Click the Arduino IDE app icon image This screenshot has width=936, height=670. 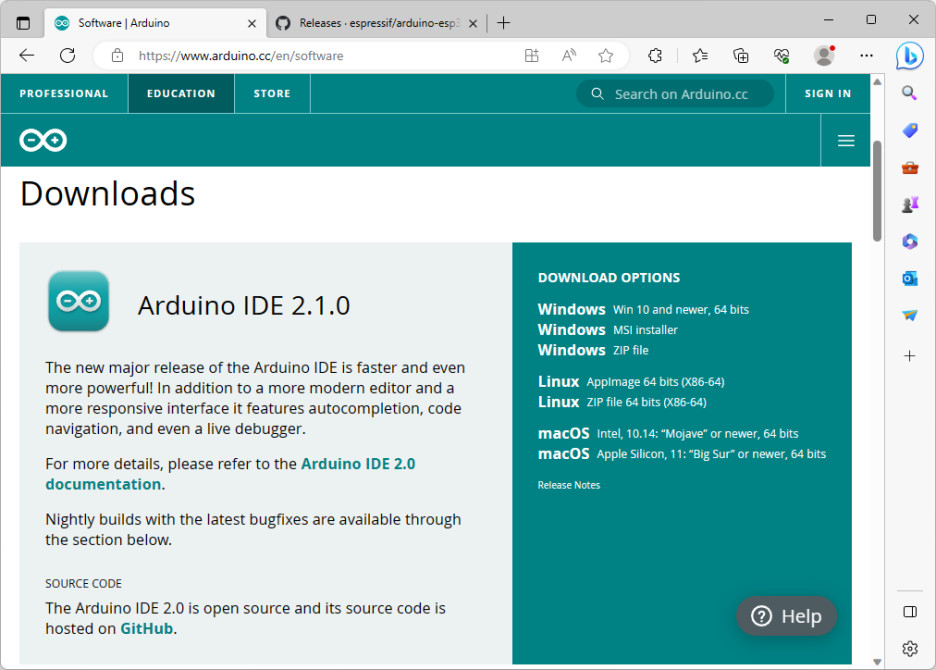click(x=78, y=301)
